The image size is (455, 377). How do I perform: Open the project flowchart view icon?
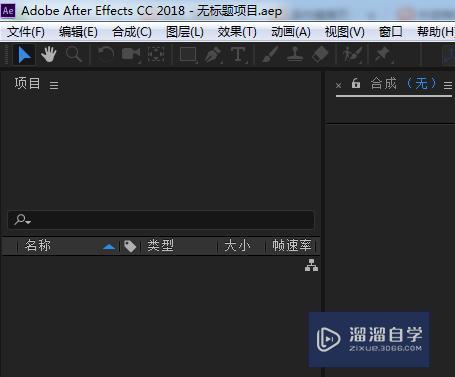[x=311, y=265]
